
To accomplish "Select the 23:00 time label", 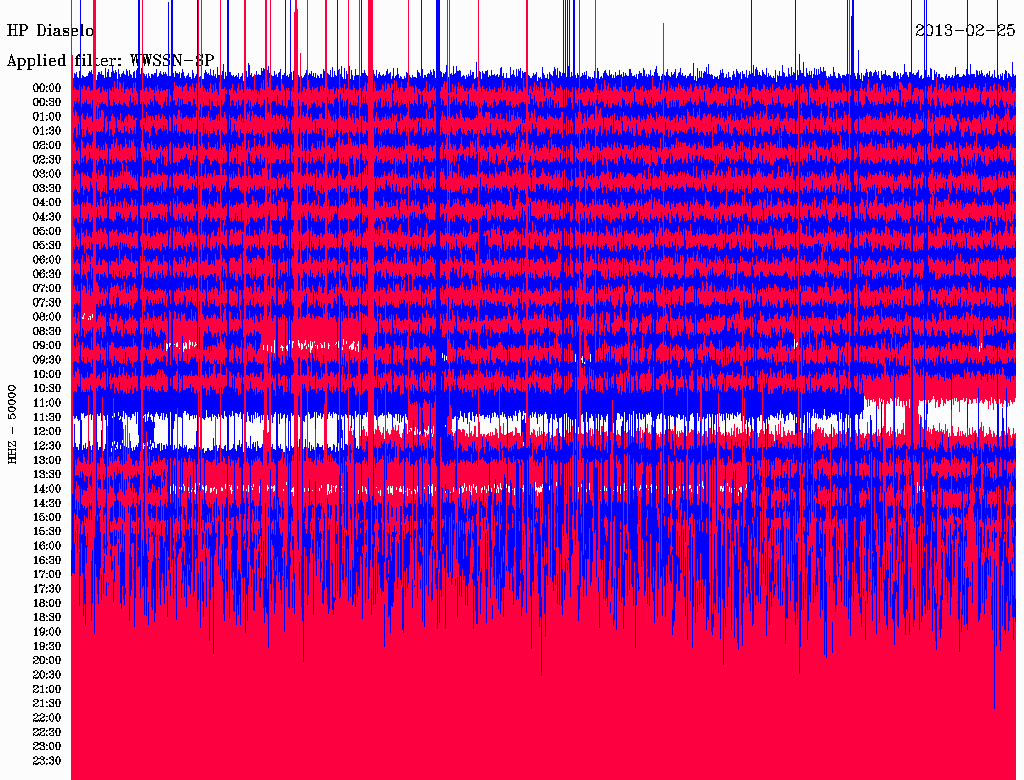I will (x=47, y=747).
